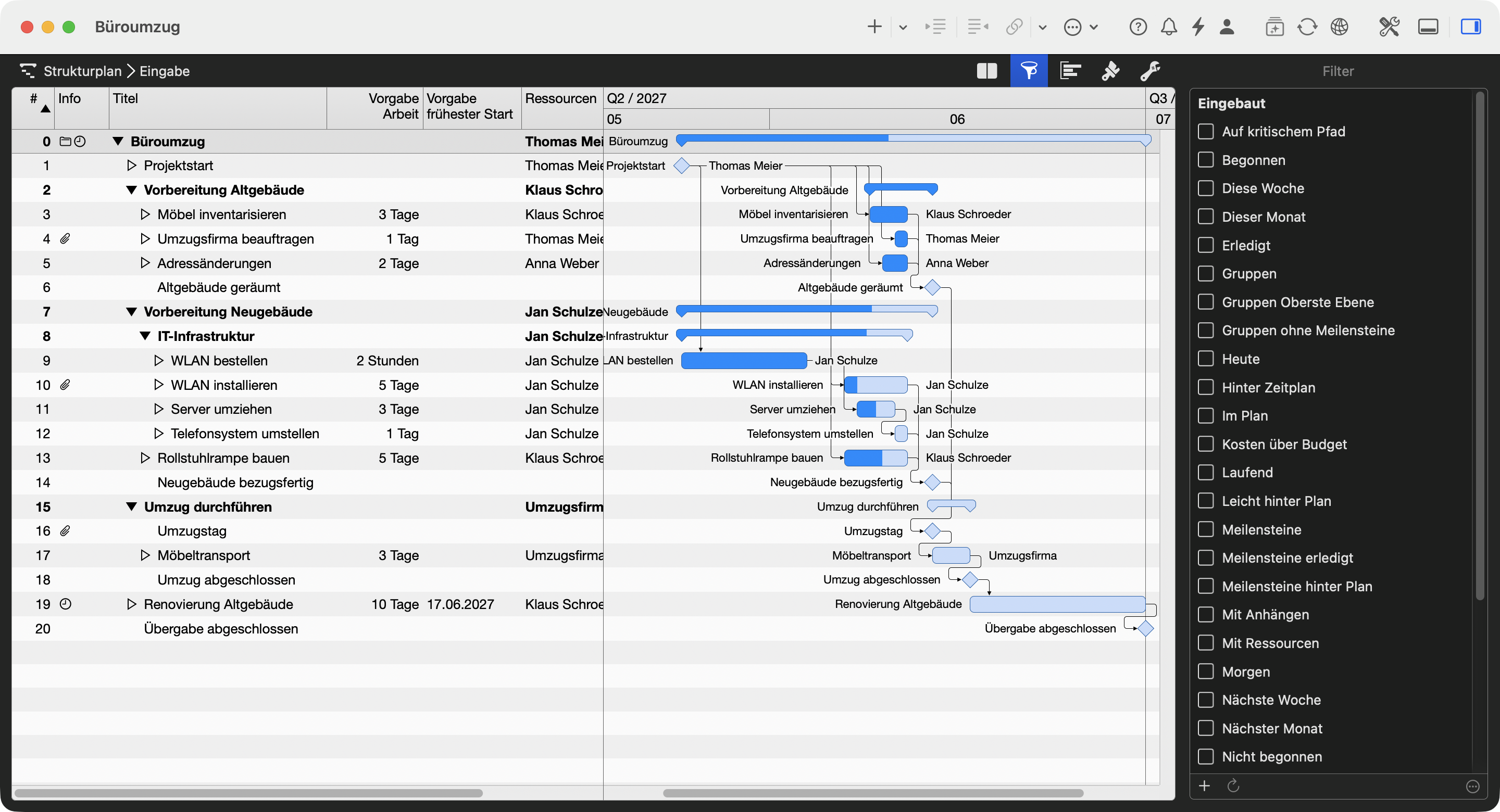Click the lightning bolt actions icon

pos(1198,27)
